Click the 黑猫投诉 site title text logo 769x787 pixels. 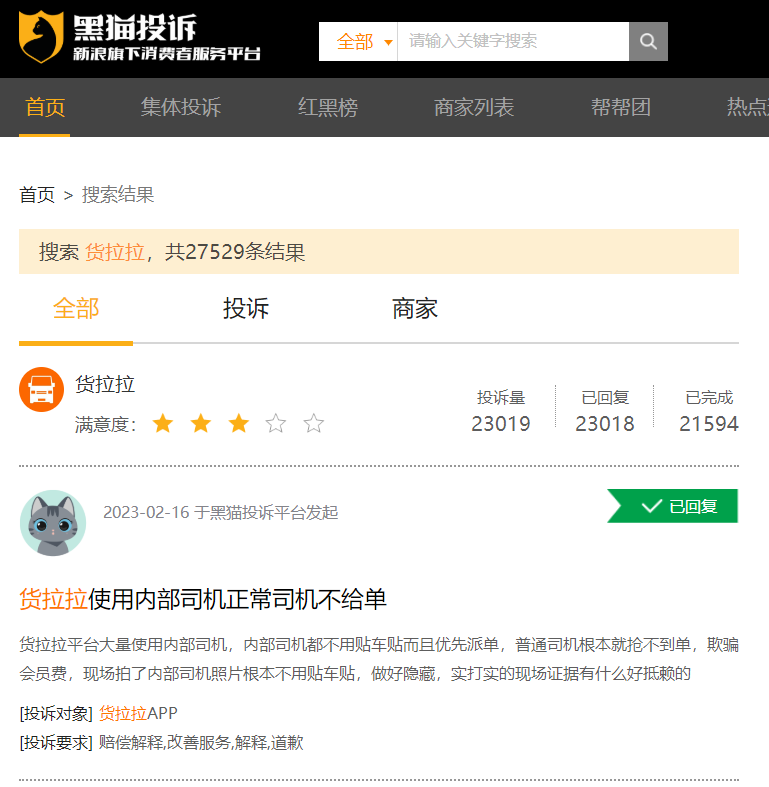pyautogui.click(x=135, y=28)
